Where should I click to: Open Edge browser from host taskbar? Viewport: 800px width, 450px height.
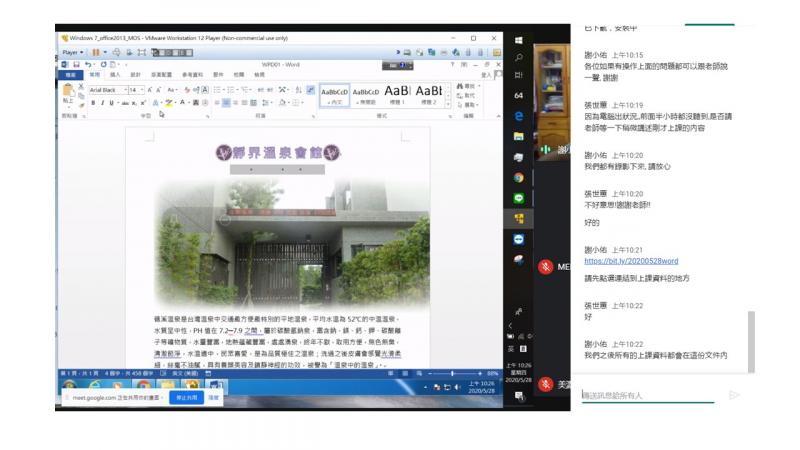(x=519, y=116)
